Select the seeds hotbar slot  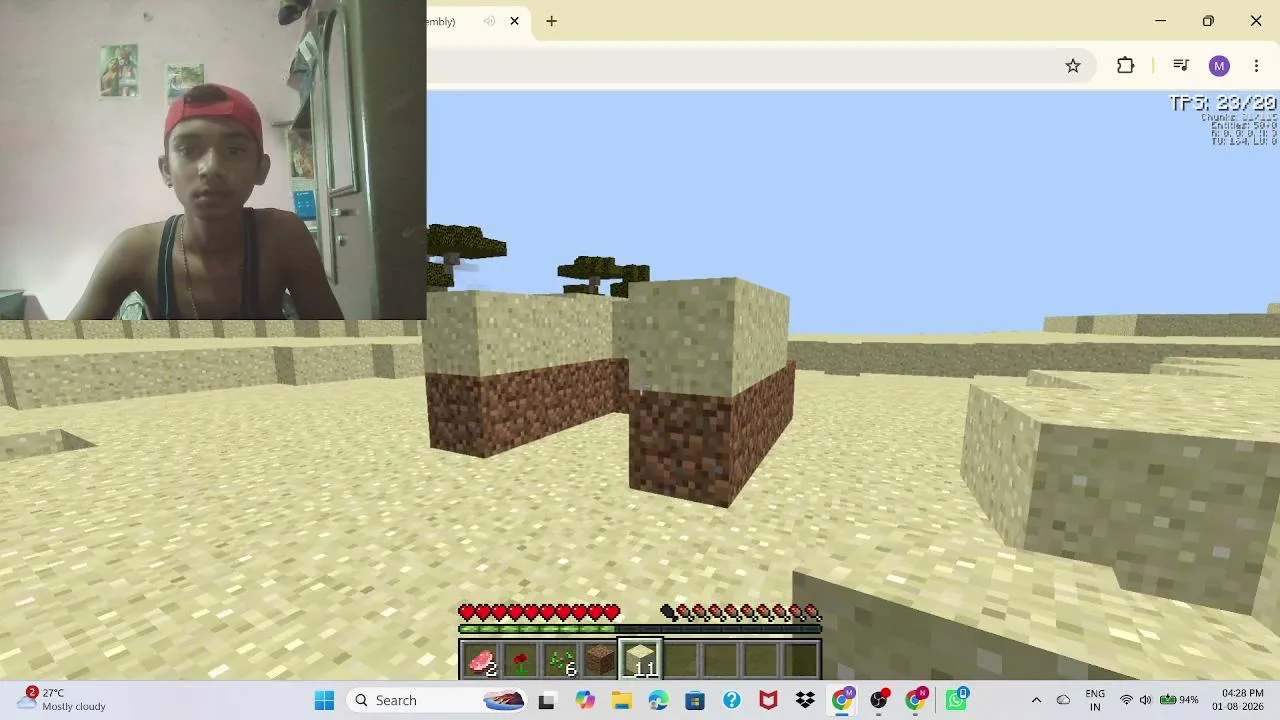click(x=560, y=660)
